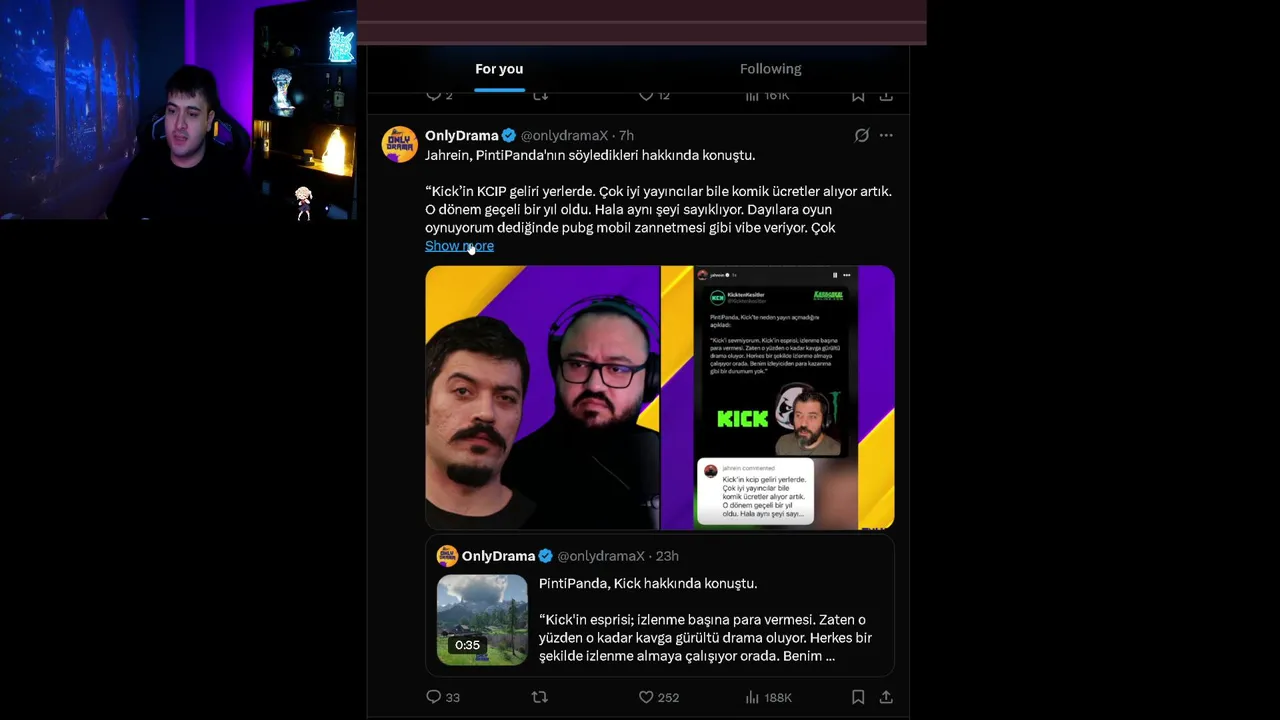The image size is (1280, 720).
Task: Like the post with 252 likes
Action: point(658,697)
